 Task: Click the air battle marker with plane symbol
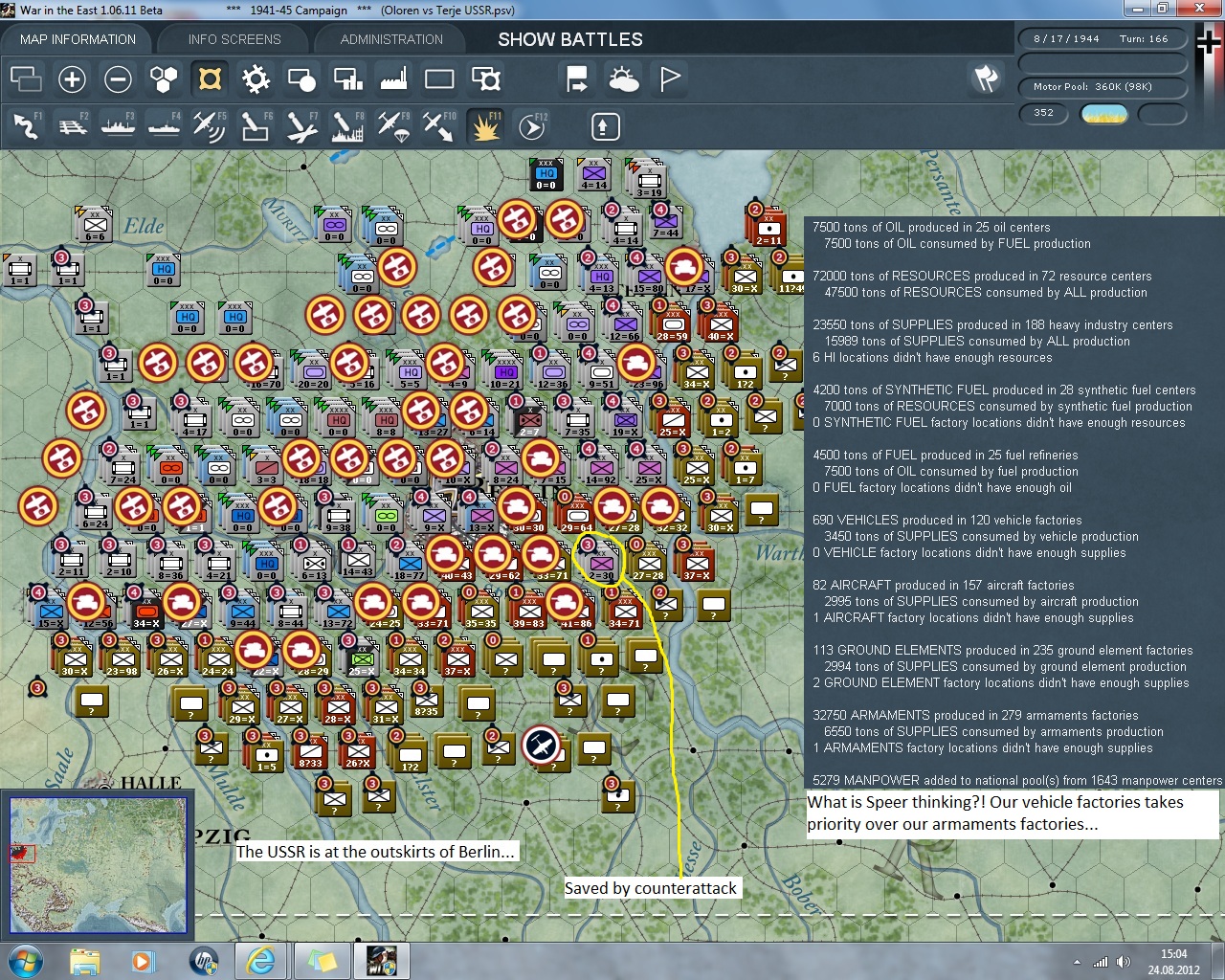coord(541,746)
